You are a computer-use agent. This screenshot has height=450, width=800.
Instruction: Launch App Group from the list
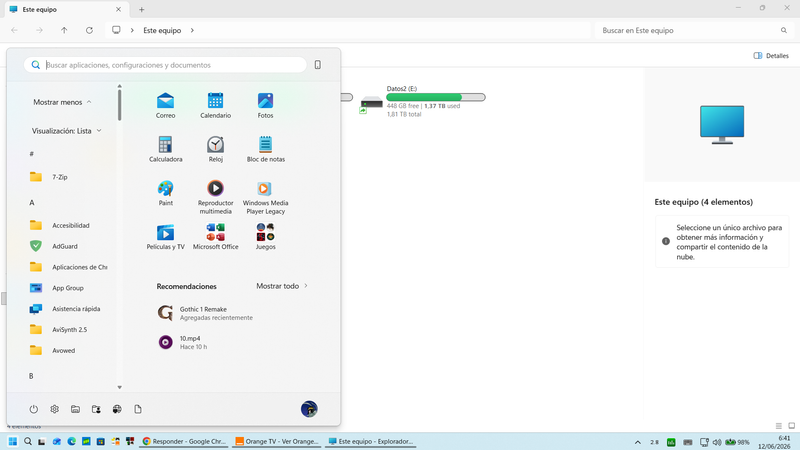pyautogui.click(x=68, y=288)
